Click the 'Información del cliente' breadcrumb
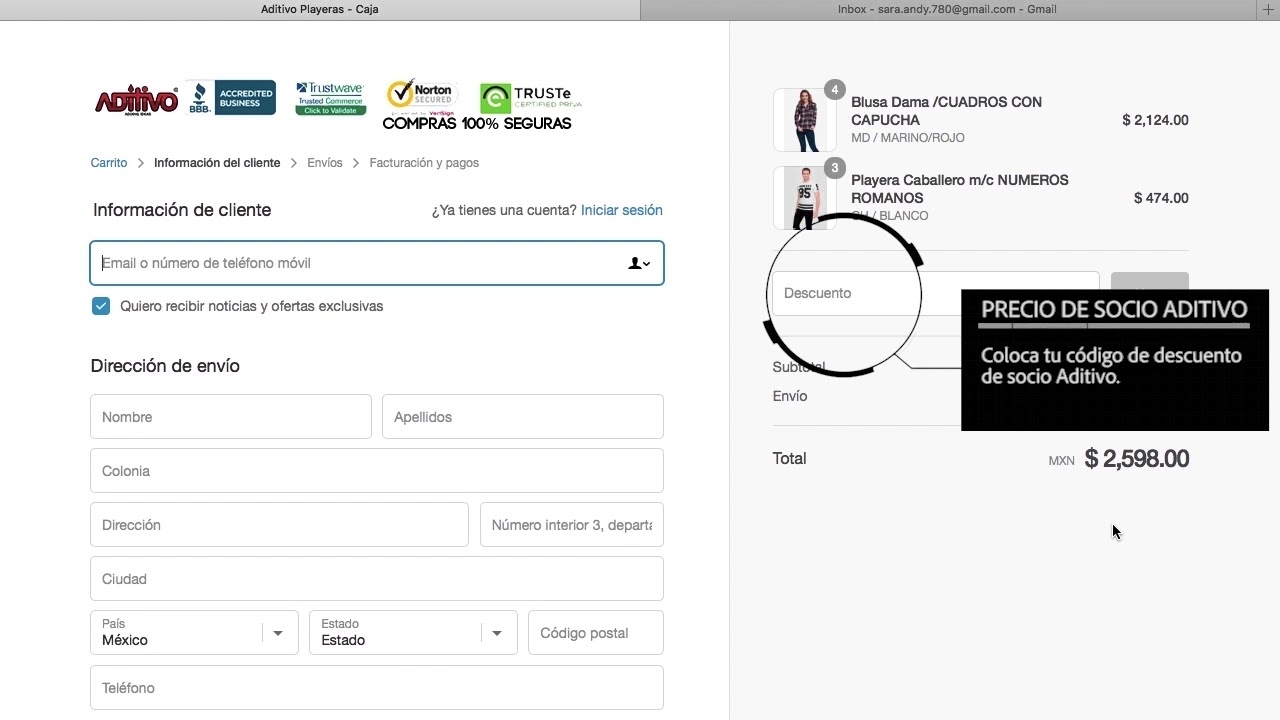This screenshot has width=1280, height=720. coord(217,162)
